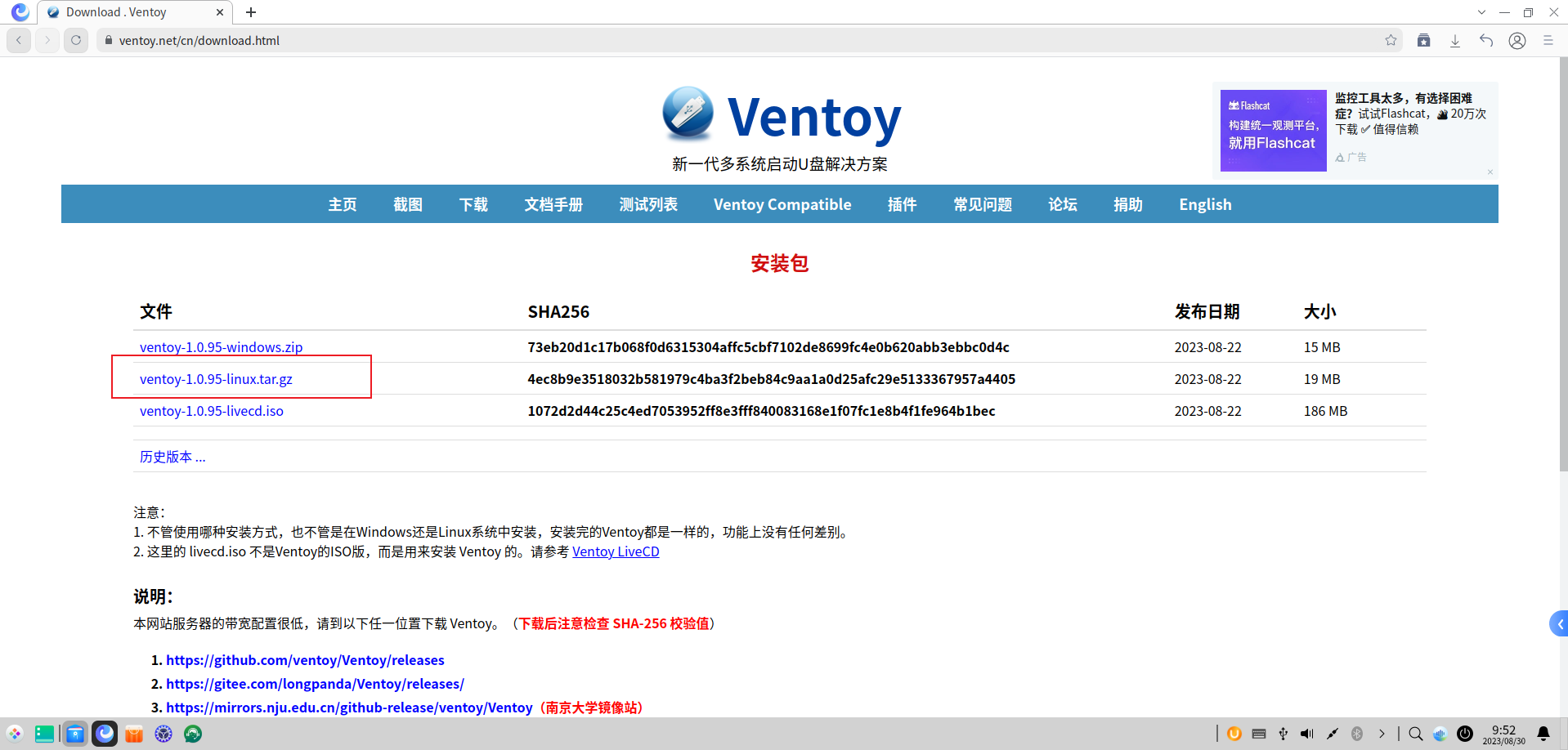The width and height of the screenshot is (1568, 750).
Task: Switch the site language to English
Action: click(1204, 204)
